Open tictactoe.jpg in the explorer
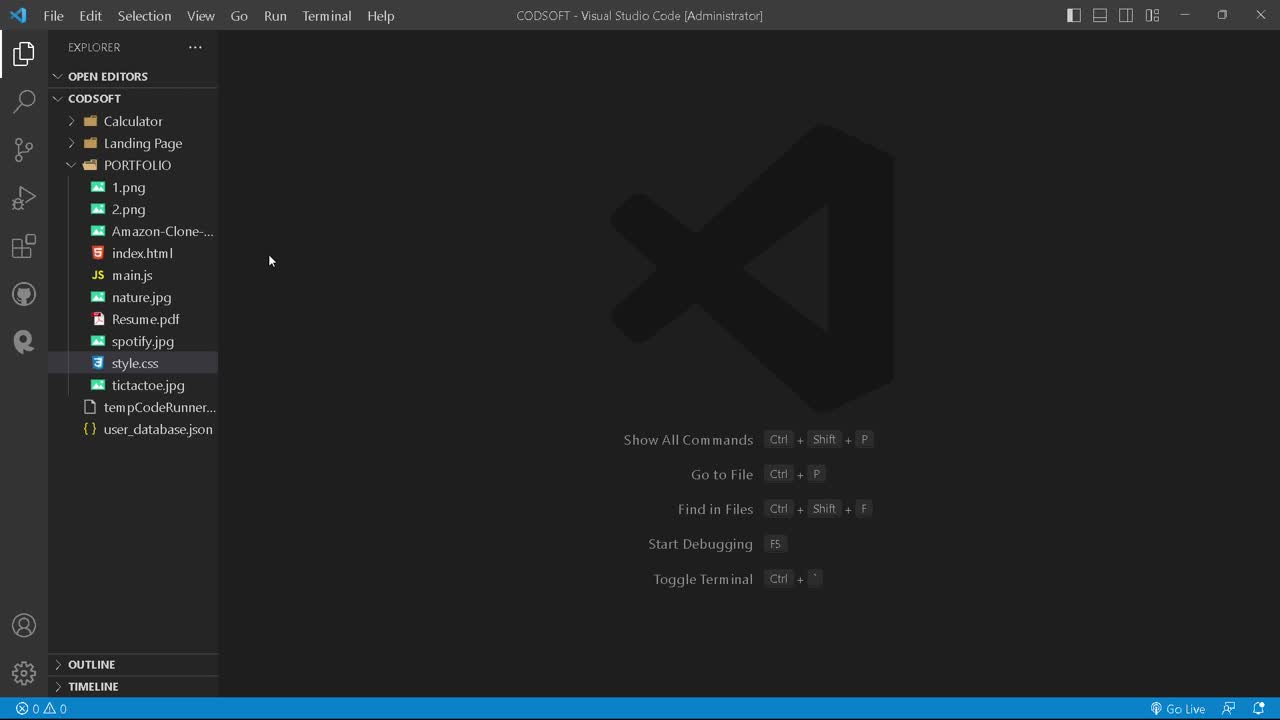 pyautogui.click(x=133, y=385)
